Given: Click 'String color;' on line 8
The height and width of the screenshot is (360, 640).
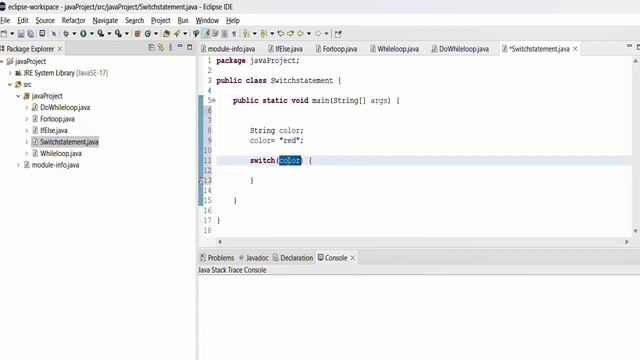Looking at the screenshot, I should pos(277,131).
